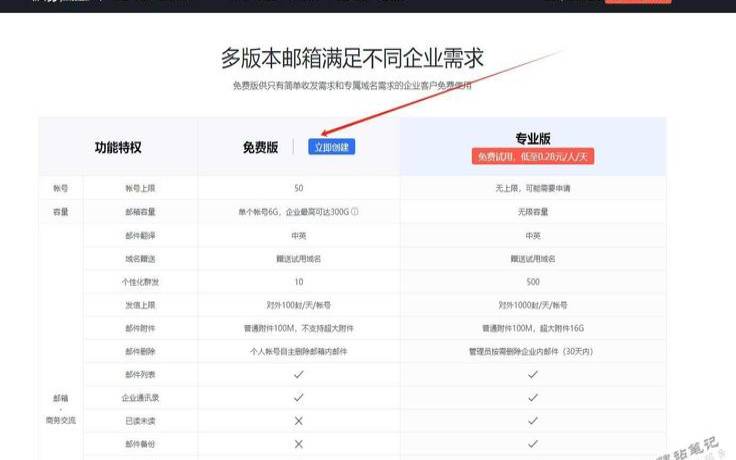Click the value 500 for 个性化群发
The image size is (736, 460).
point(533,282)
